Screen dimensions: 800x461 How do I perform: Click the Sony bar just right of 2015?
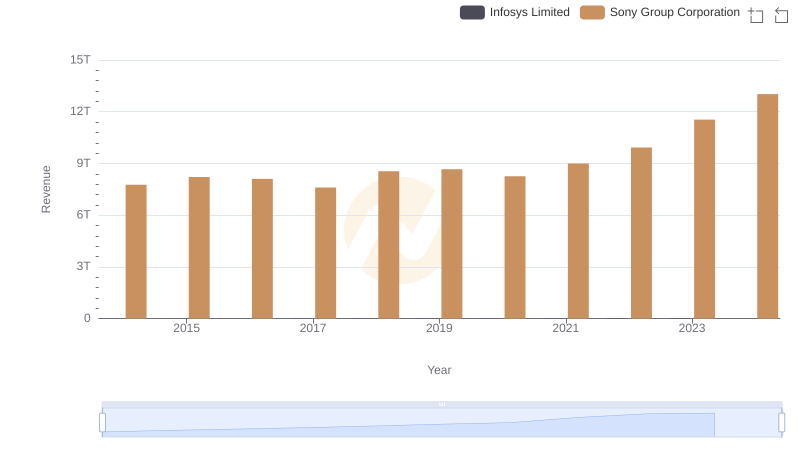point(199,248)
